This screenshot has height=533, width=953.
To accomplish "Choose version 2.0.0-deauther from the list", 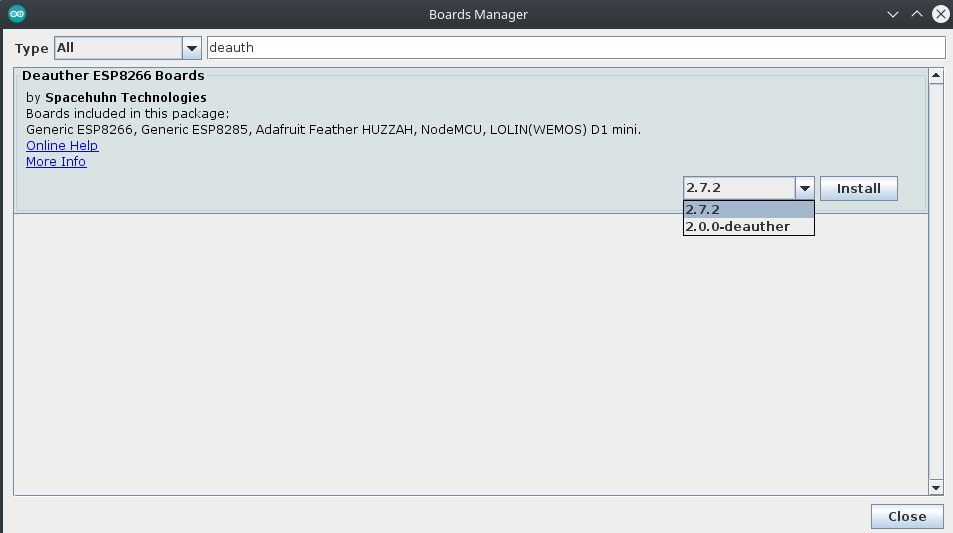I will click(x=749, y=227).
